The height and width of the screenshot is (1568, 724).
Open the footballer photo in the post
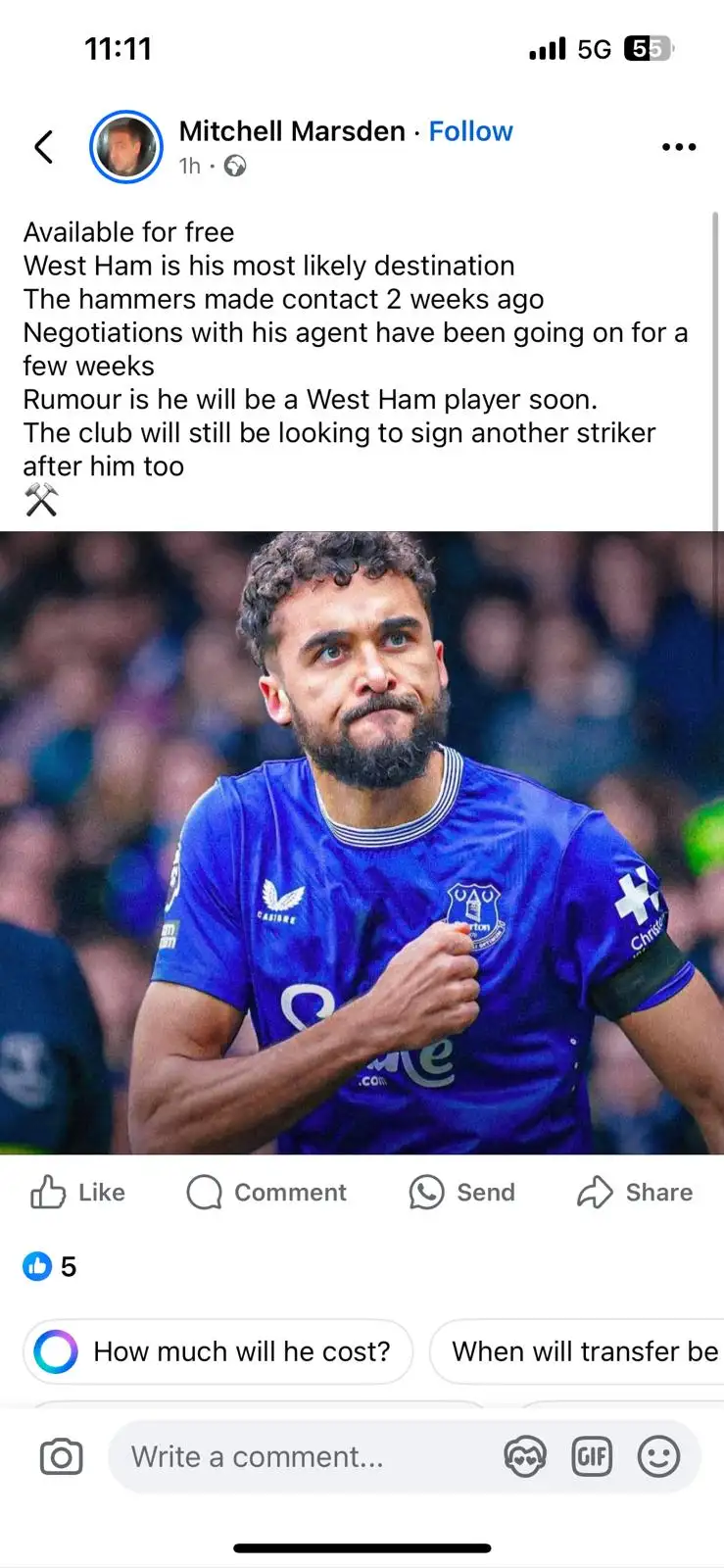click(362, 843)
